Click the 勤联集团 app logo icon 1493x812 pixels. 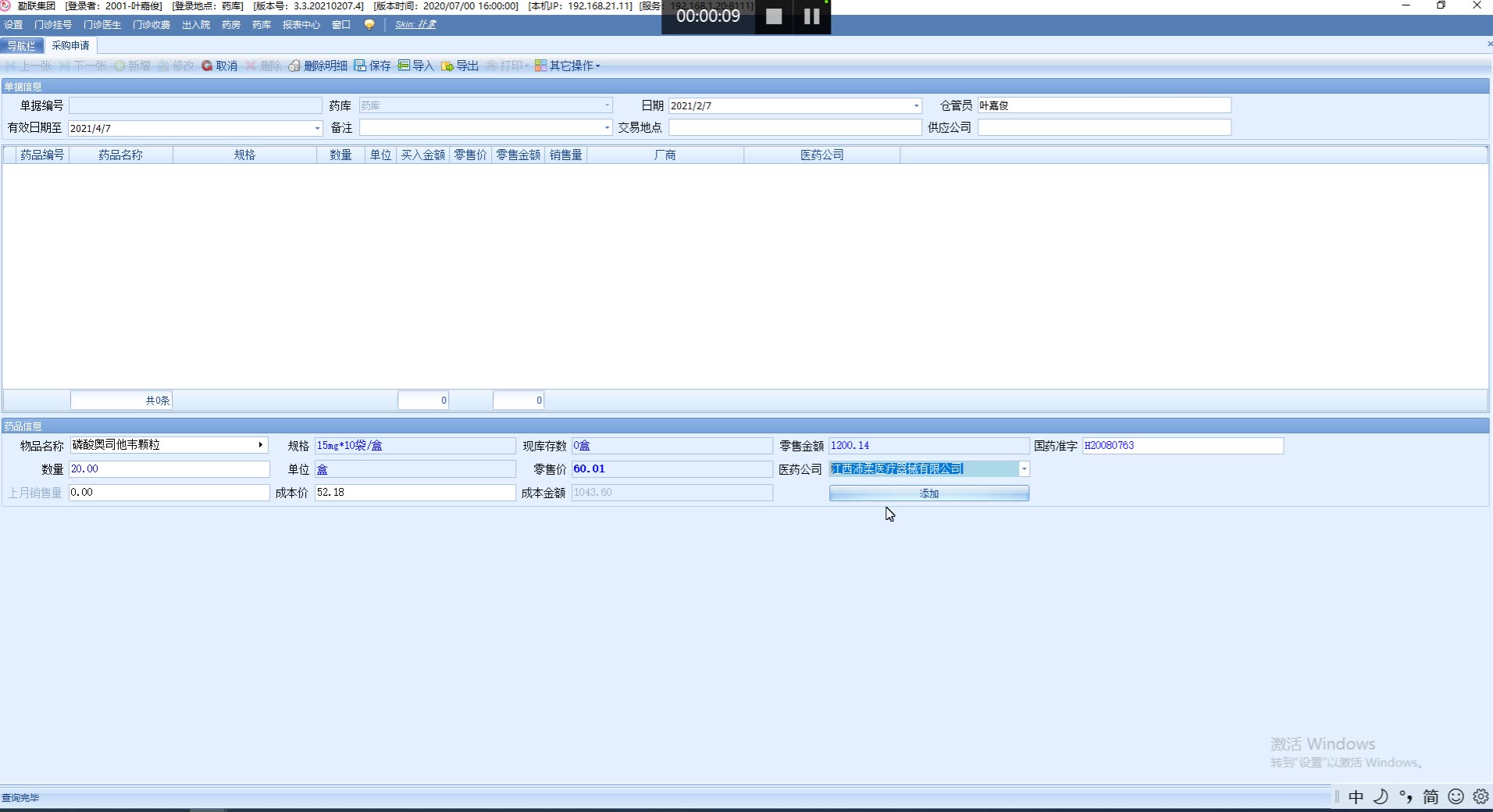[x=5, y=5]
